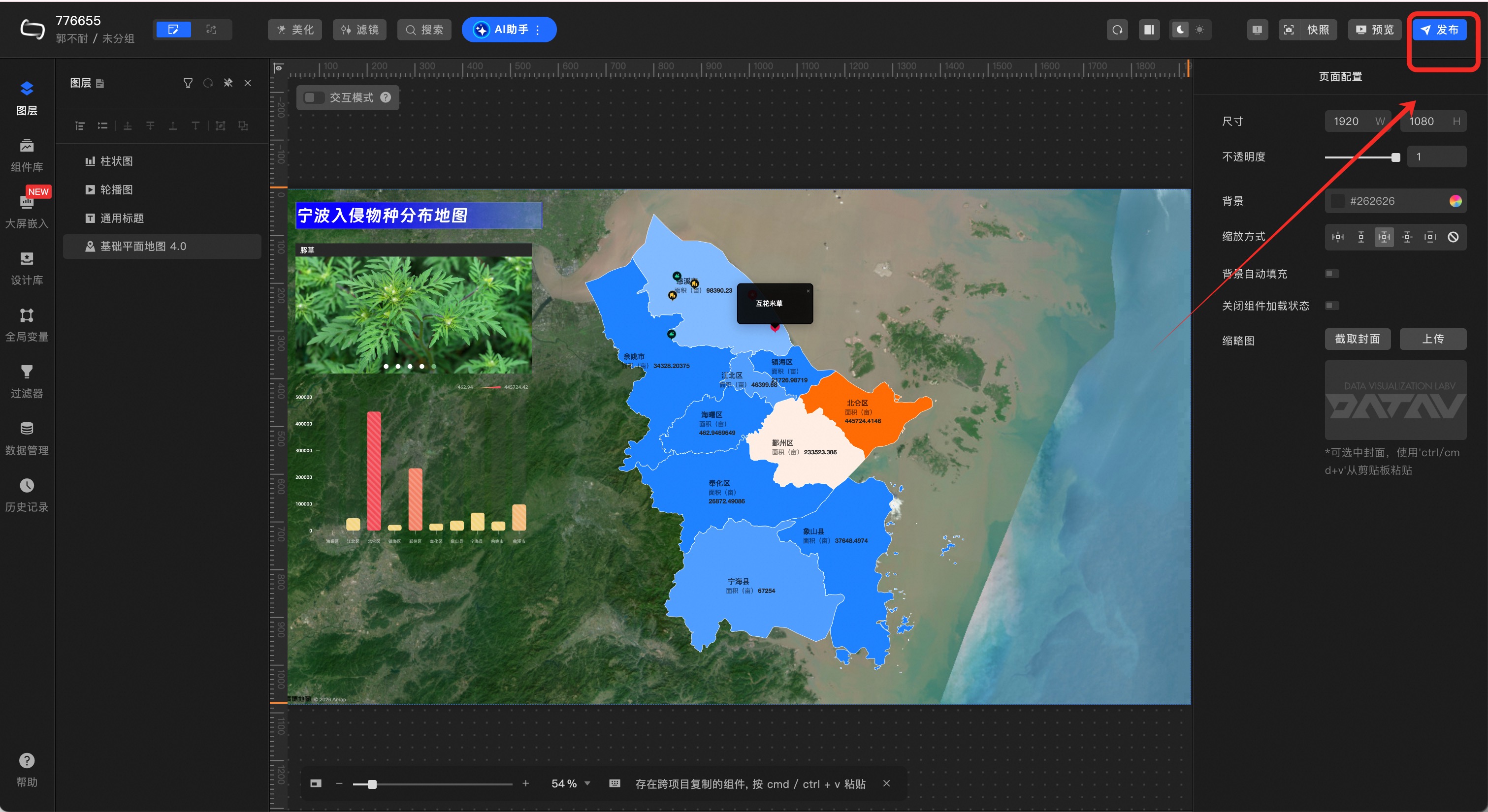This screenshot has width=1488, height=812.
Task: Expand all layers using tree-expand icon
Action: pos(80,126)
